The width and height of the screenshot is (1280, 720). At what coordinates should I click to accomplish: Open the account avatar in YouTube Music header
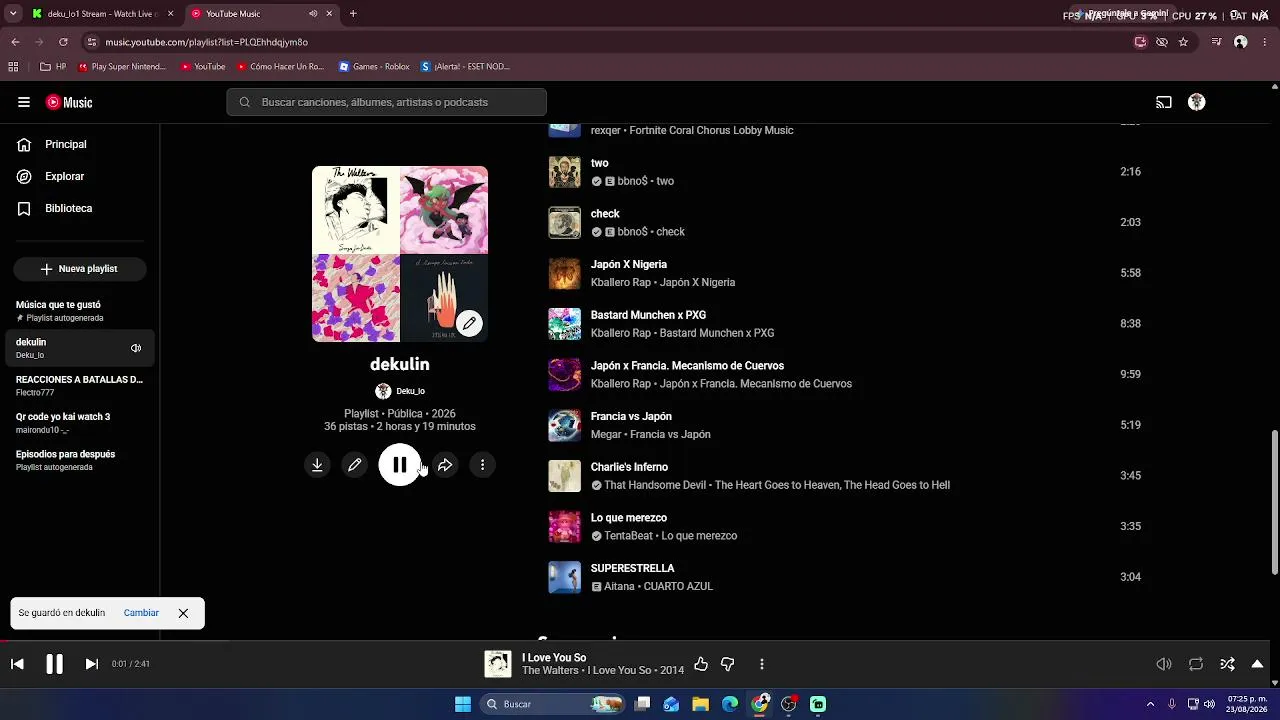[1196, 102]
